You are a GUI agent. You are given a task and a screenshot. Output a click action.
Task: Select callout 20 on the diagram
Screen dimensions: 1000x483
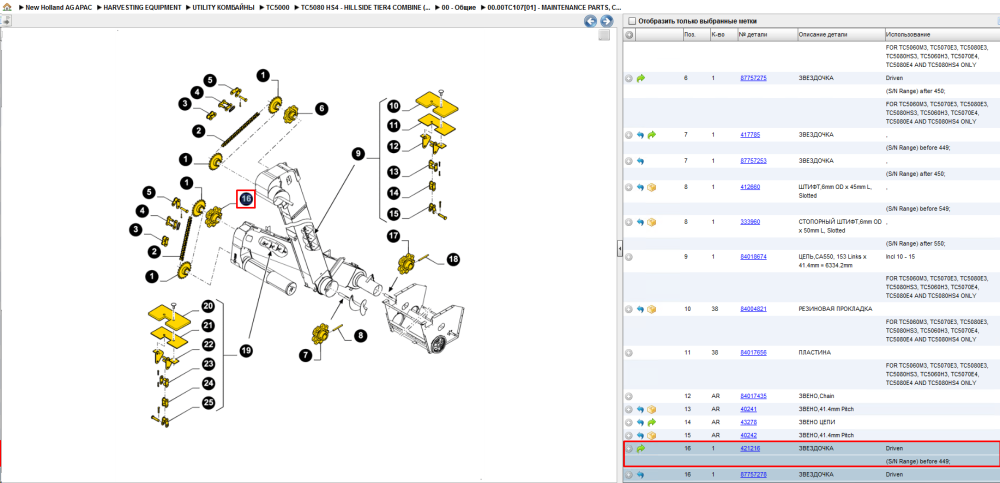coord(208,306)
